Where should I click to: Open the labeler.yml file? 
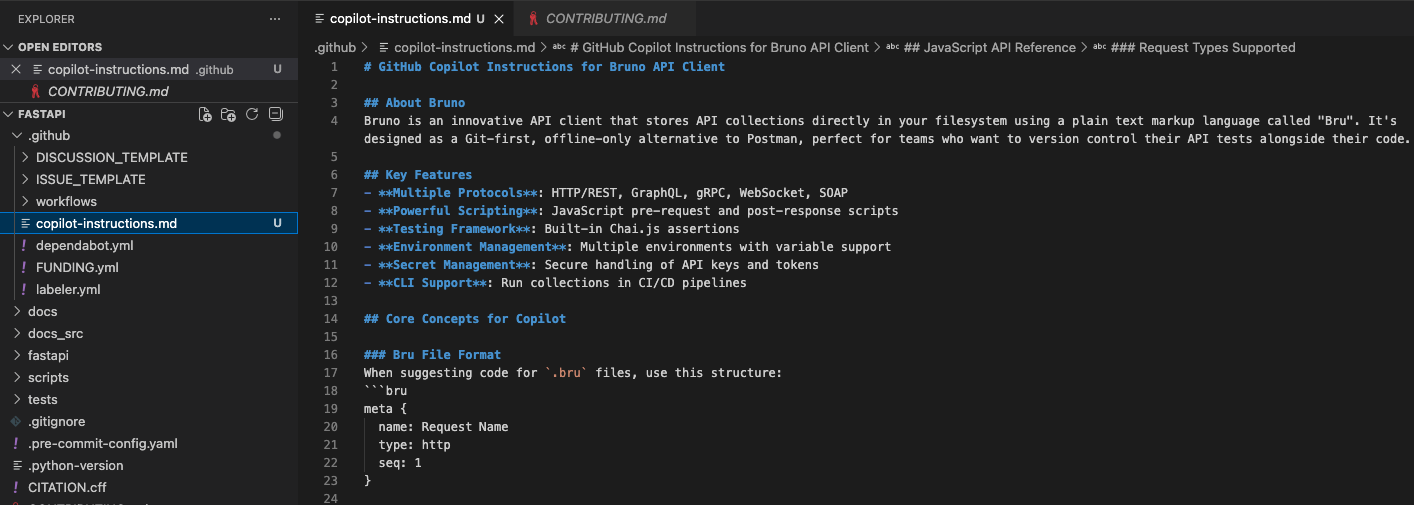click(68, 290)
